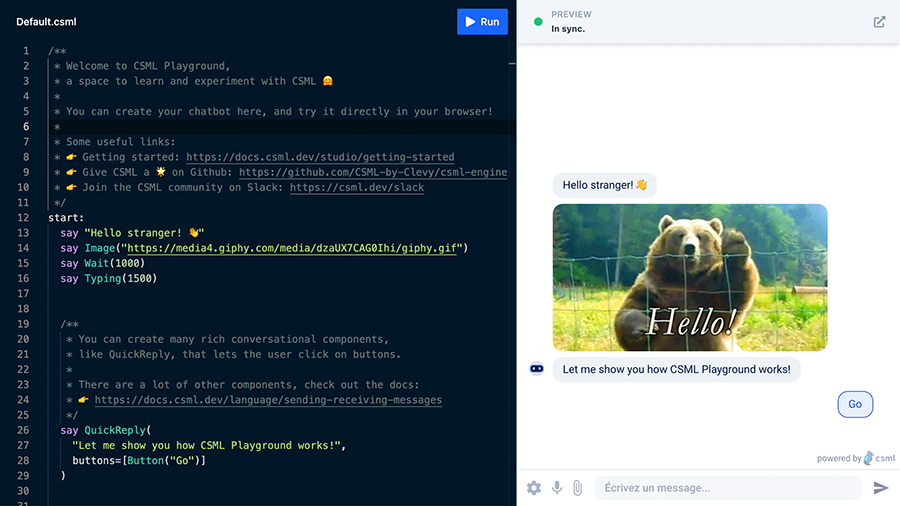
Task: Click the microphone voice input icon
Action: [x=557, y=488]
